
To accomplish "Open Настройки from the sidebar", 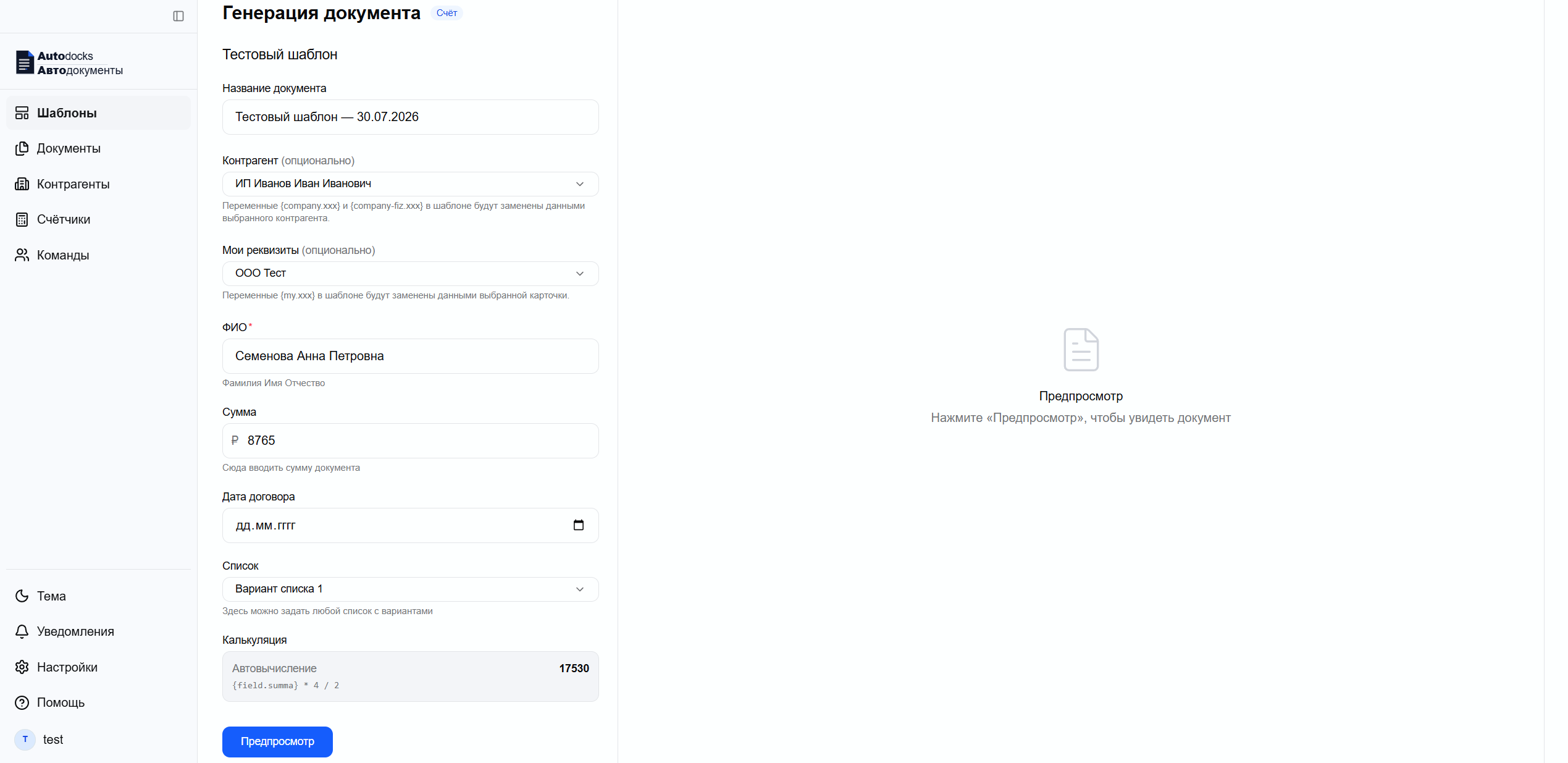I will 98,667.
